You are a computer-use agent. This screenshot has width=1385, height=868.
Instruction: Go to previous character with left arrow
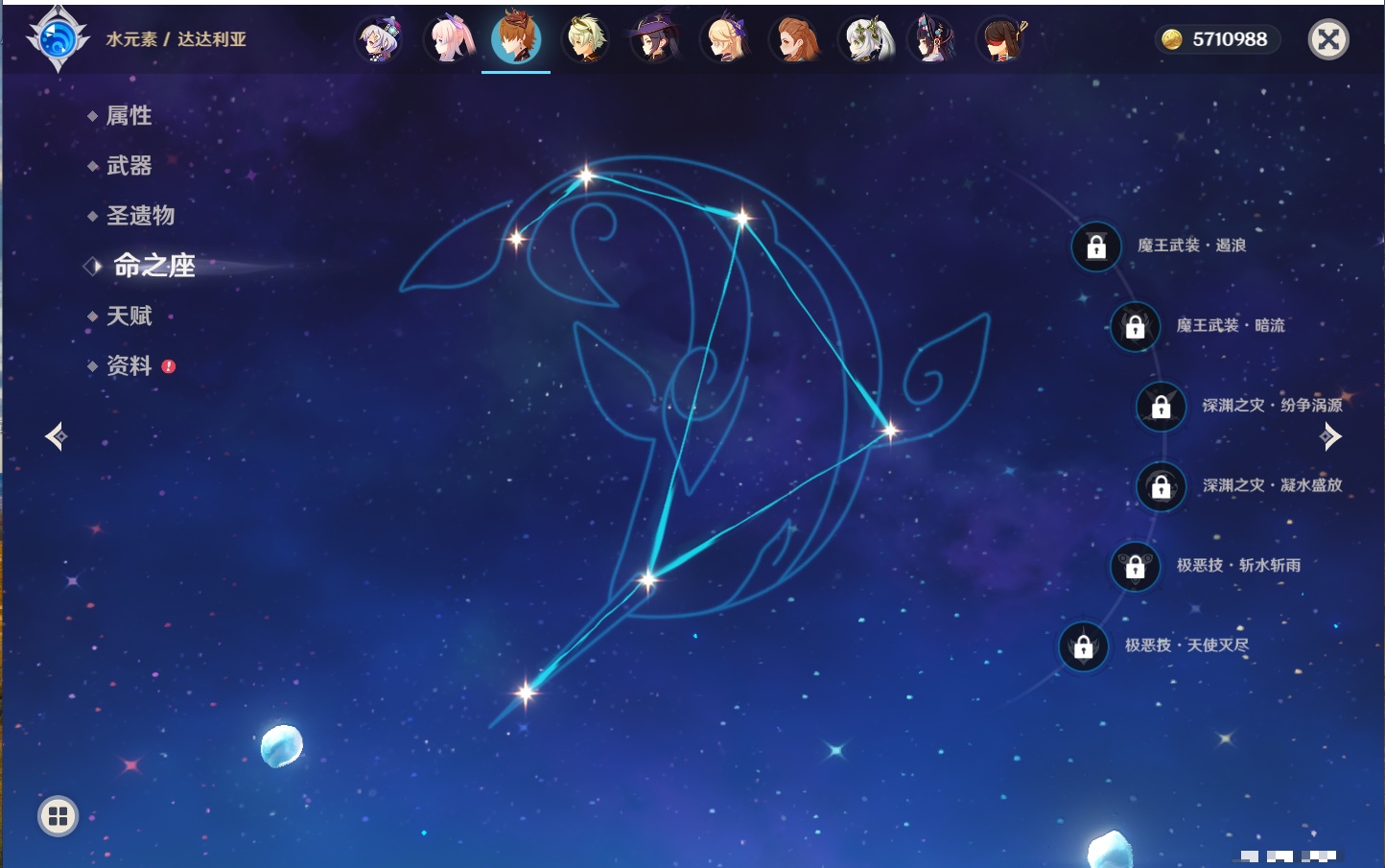coord(56,436)
